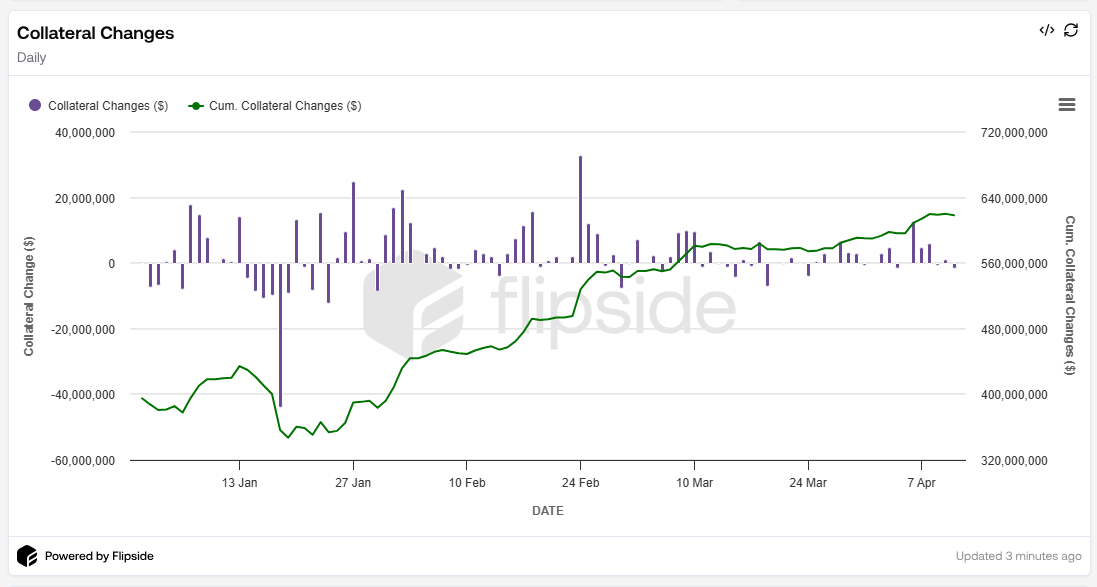Click the left Collateral Change ($) axis title

pyautogui.click(x=29, y=296)
